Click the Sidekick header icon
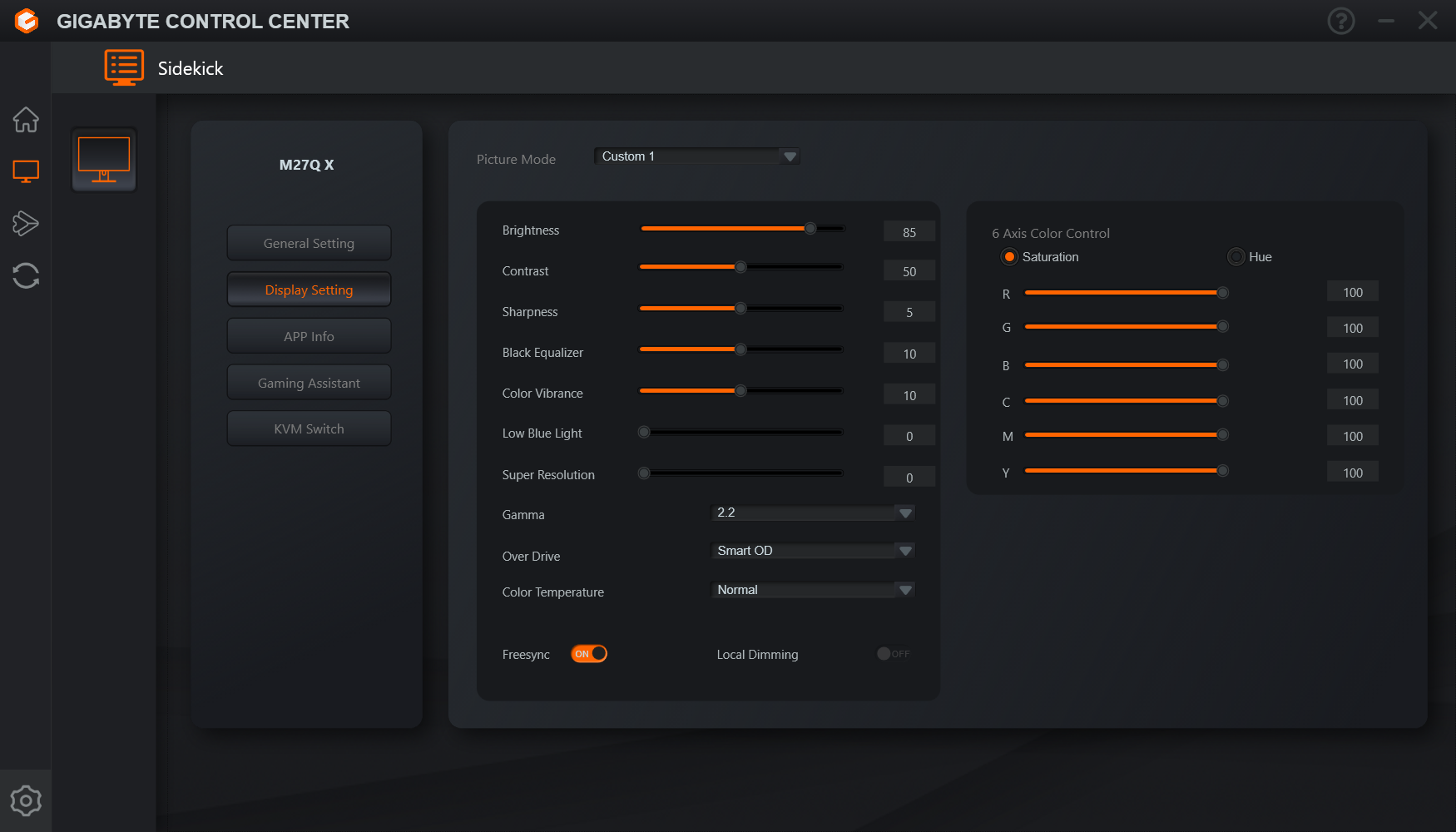Image resolution: width=1456 pixels, height=832 pixels. (124, 67)
